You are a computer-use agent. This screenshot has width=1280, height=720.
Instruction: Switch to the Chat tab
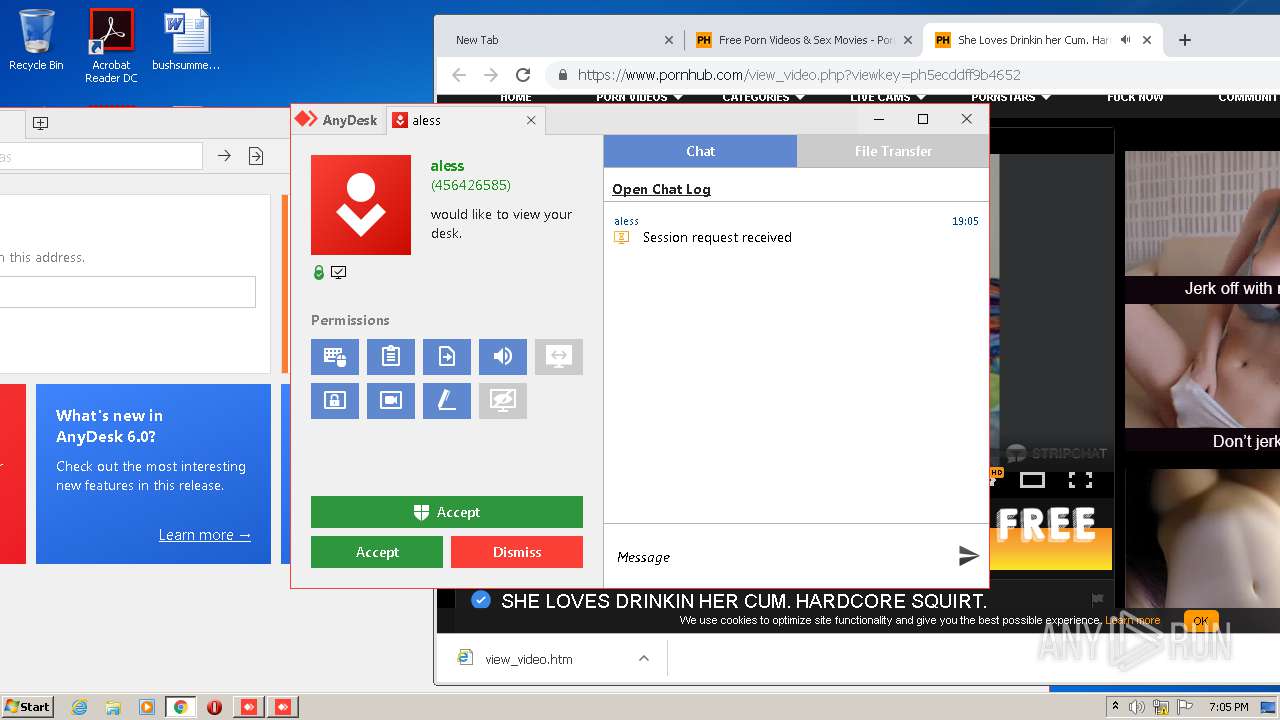(700, 151)
